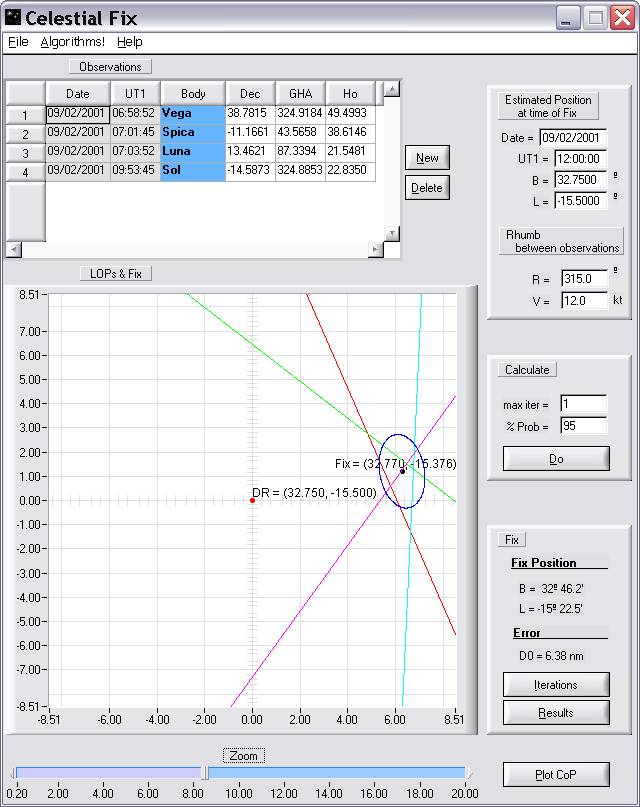
Task: Click the max iter input field
Action: (x=583, y=404)
